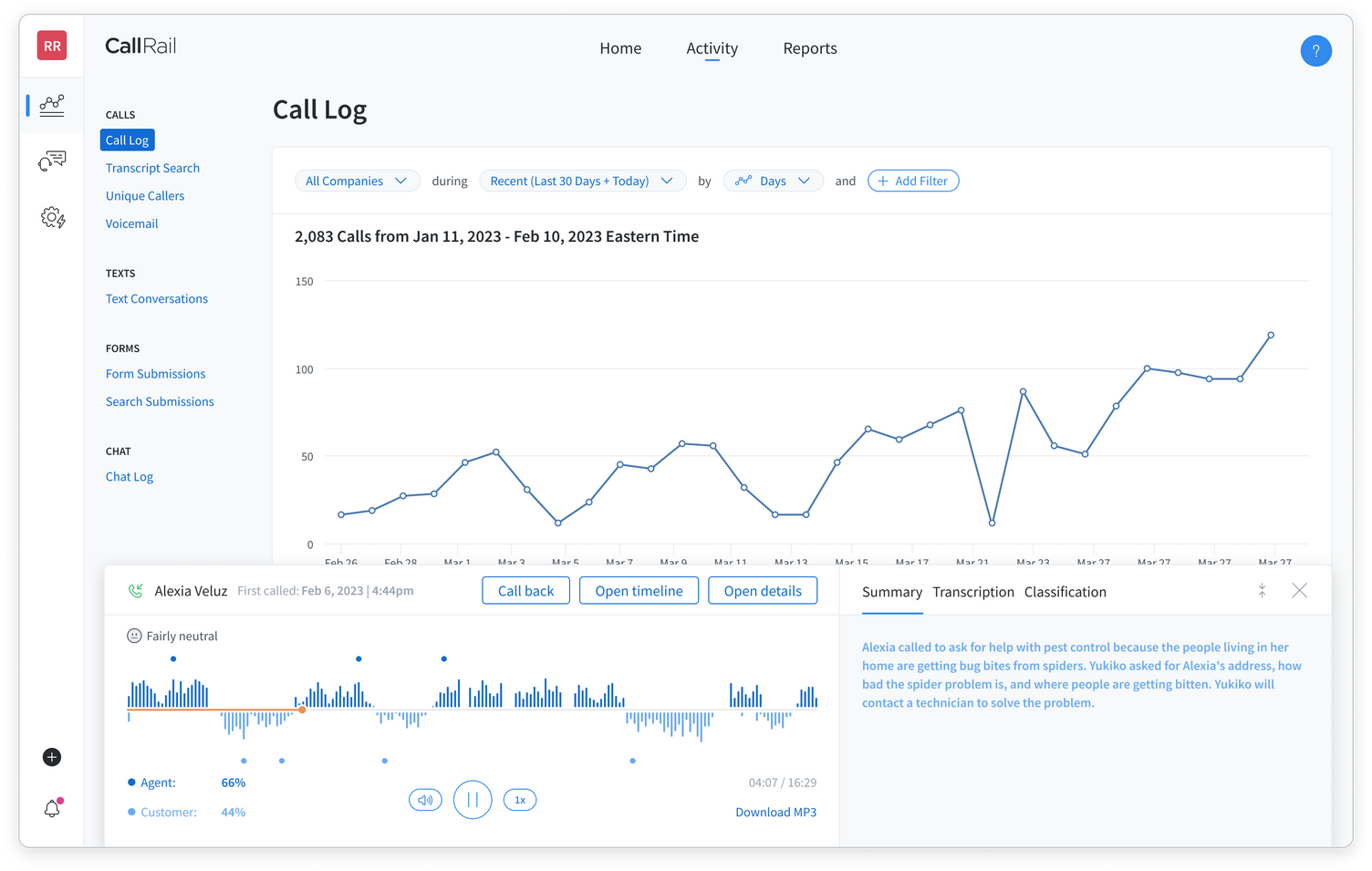This screenshot has width=1372, height=871.
Task: Open help using the question mark button
Action: 1315,50
